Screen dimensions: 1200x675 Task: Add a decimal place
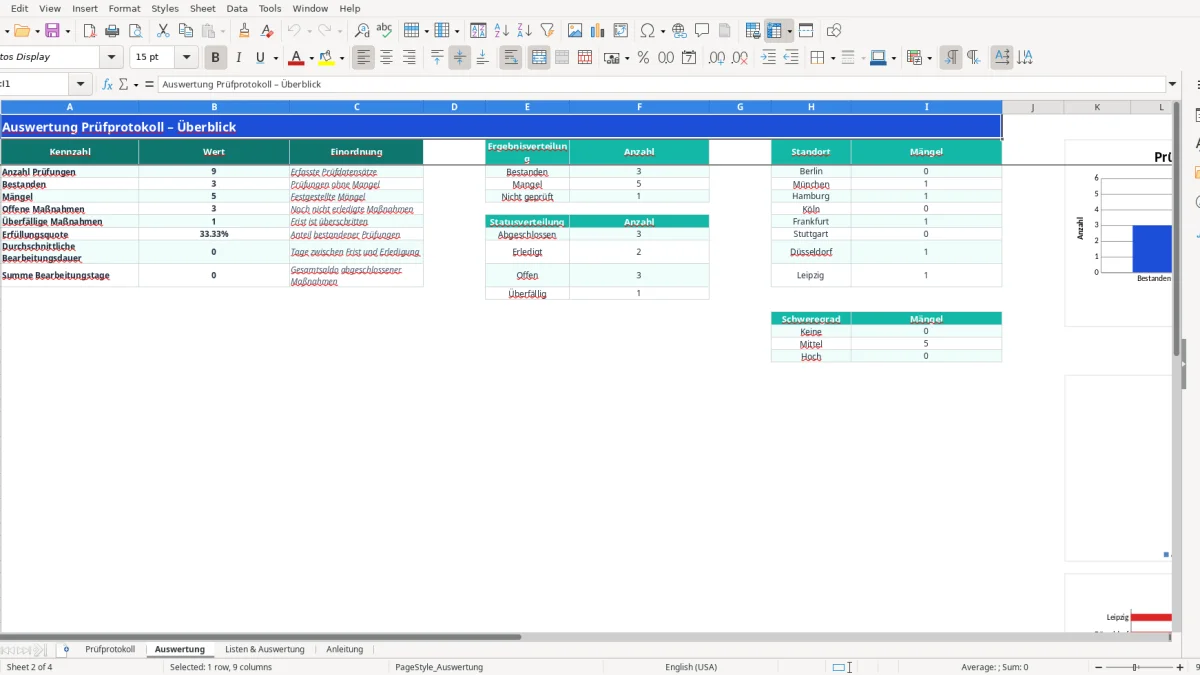717,58
